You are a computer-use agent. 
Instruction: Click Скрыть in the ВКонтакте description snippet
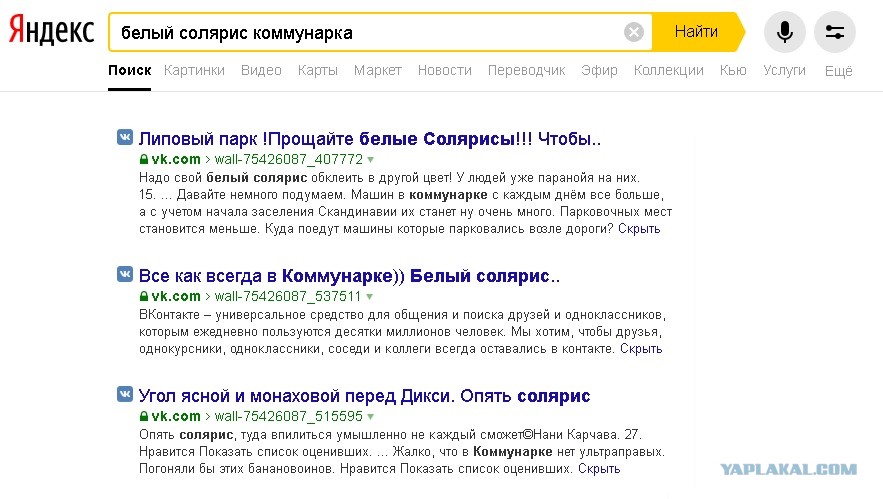click(641, 349)
